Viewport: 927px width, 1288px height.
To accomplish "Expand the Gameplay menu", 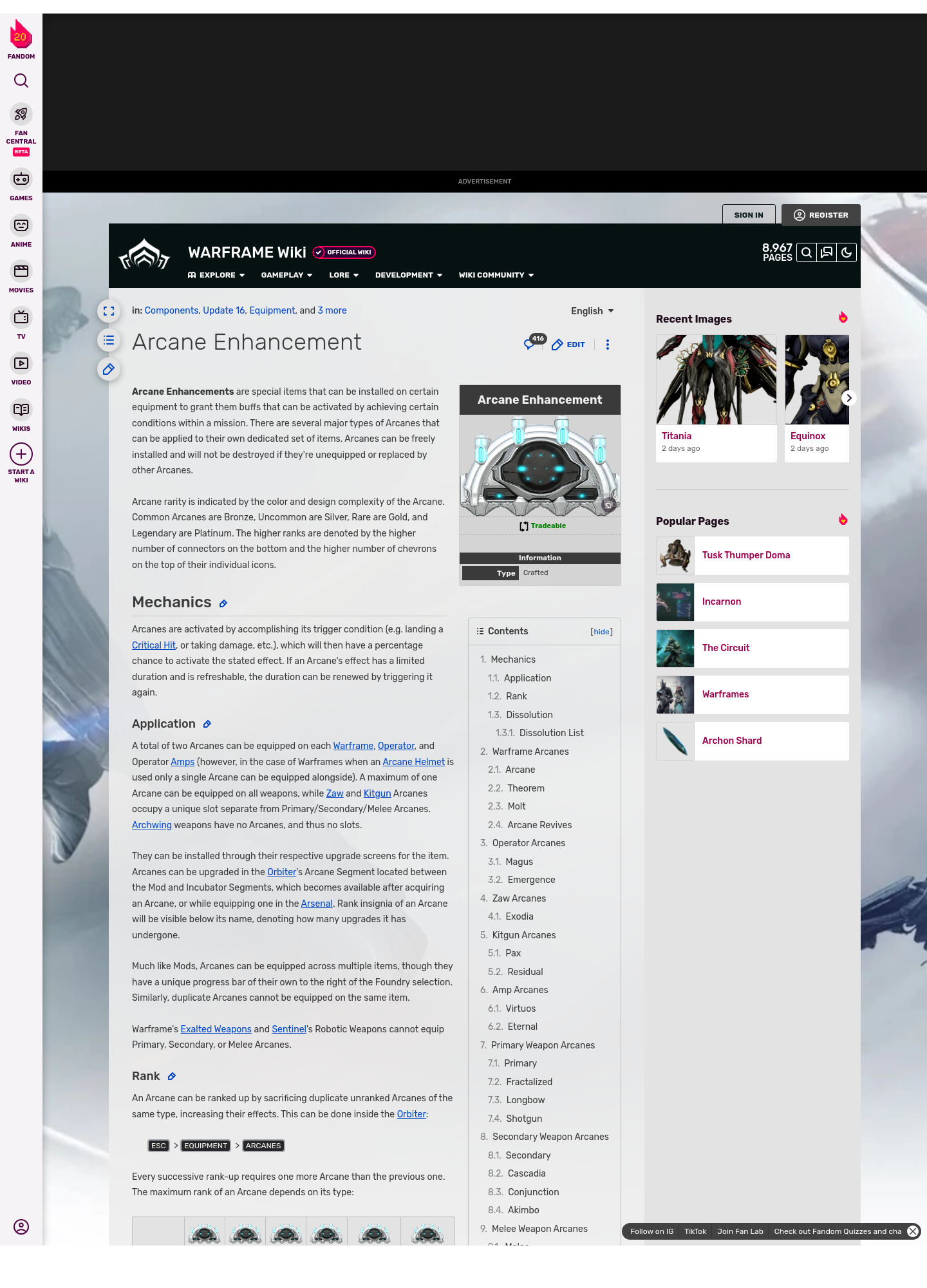I will pos(286,275).
